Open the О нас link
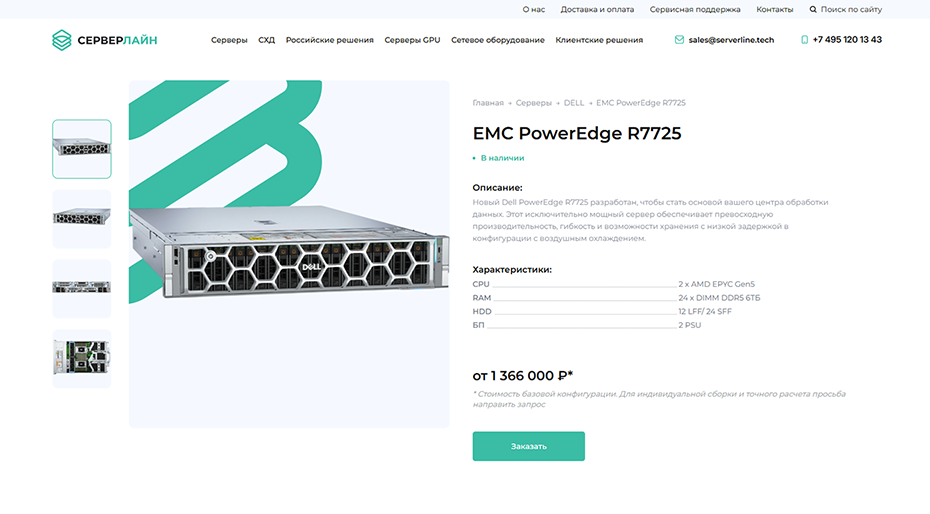 [x=534, y=9]
